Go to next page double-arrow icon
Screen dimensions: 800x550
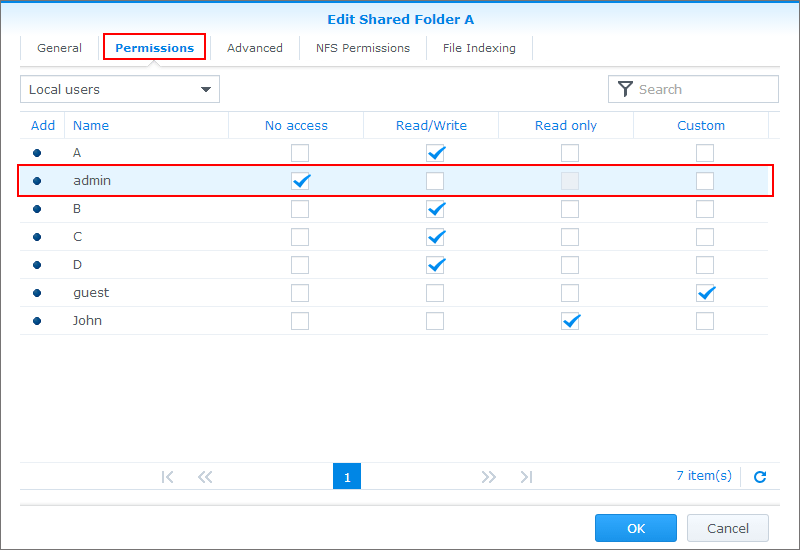[x=488, y=477]
